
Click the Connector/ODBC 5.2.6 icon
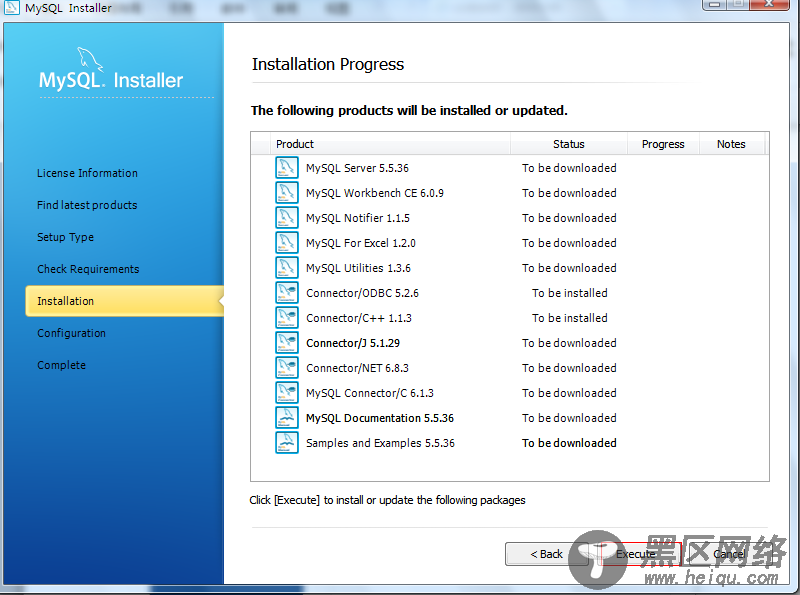(x=287, y=292)
